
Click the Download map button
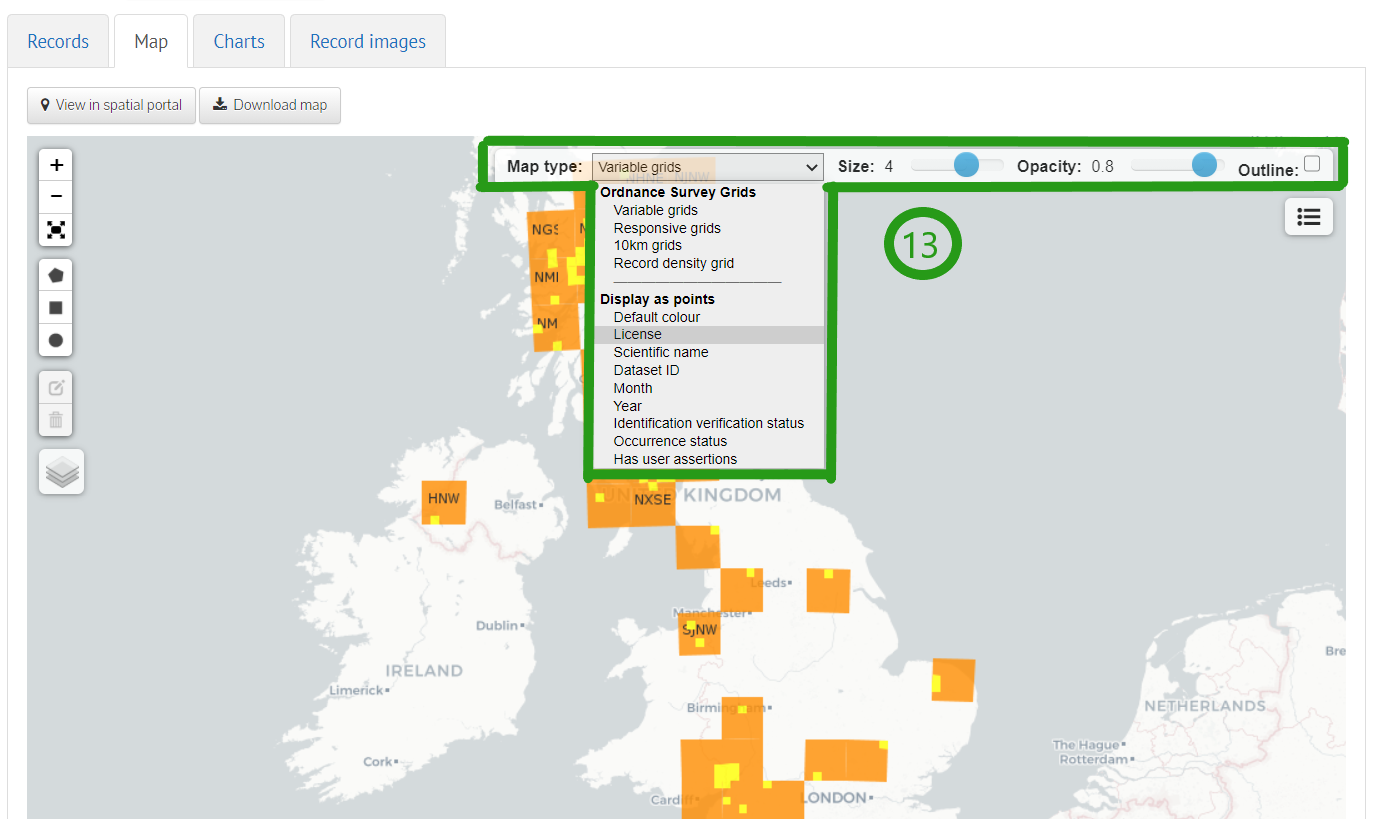coord(269,105)
